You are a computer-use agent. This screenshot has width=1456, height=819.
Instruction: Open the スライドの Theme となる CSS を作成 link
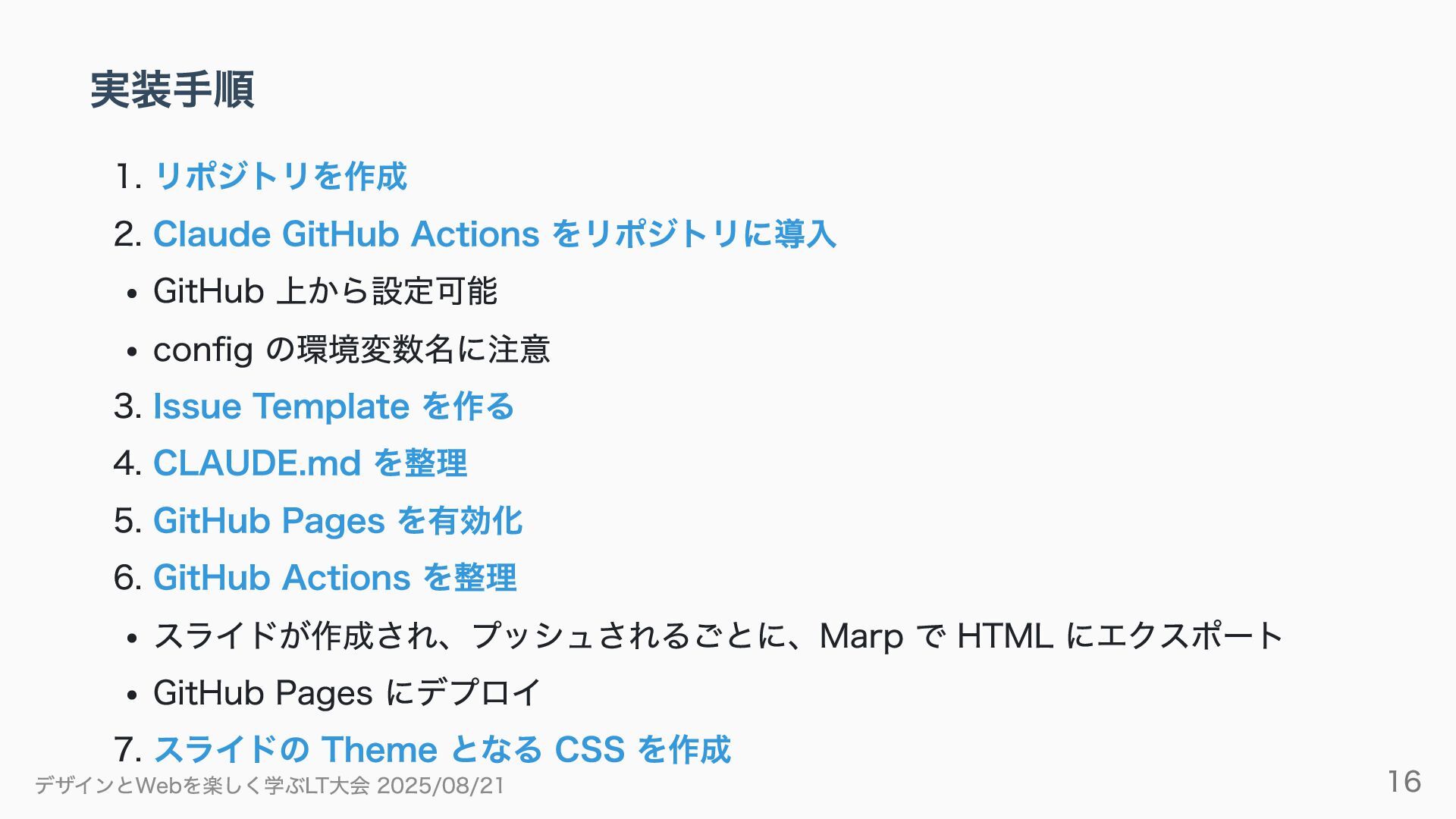pyautogui.click(x=442, y=750)
